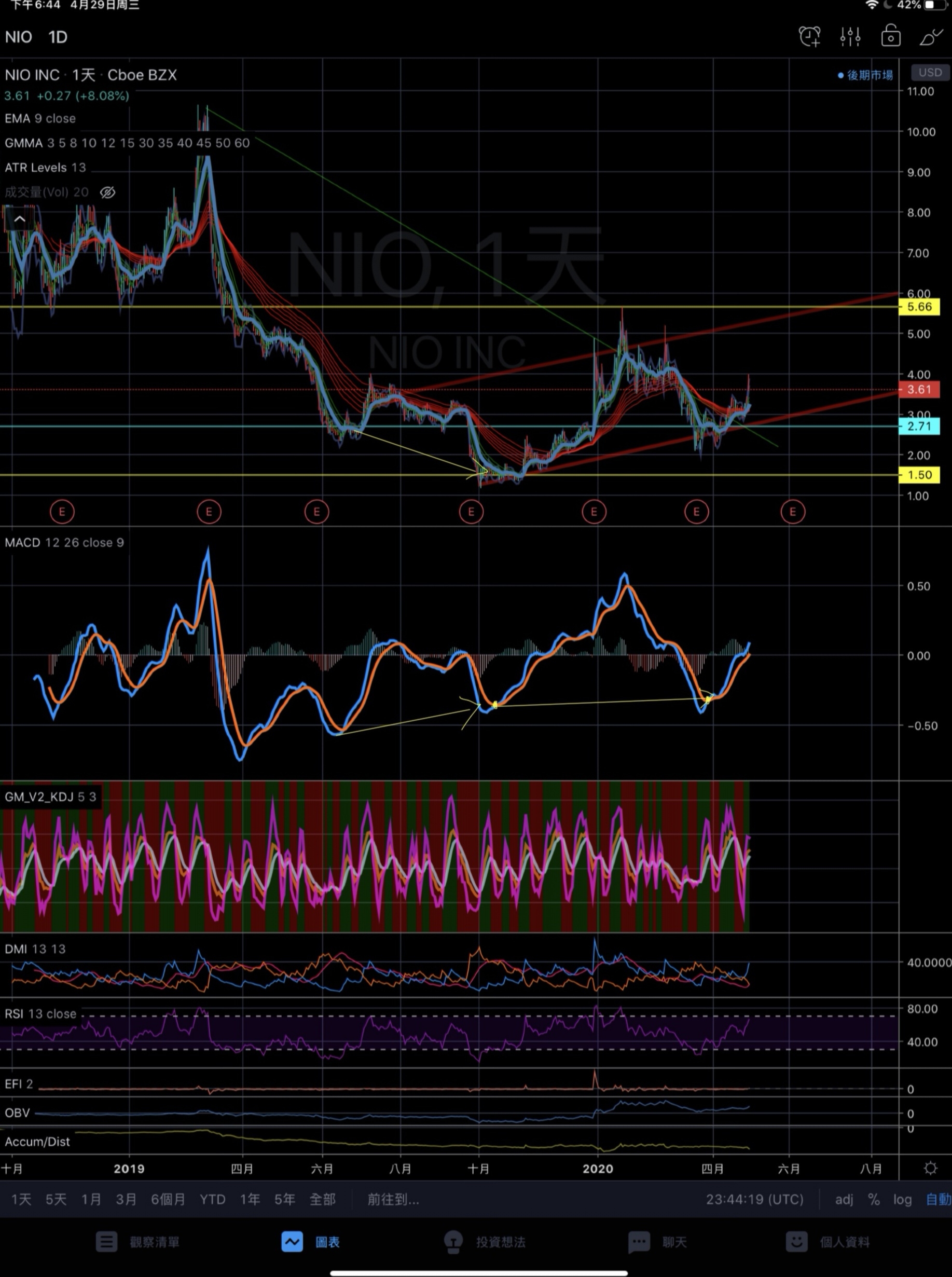
Task: Change the 1D timeframe interval
Action: tap(58, 37)
